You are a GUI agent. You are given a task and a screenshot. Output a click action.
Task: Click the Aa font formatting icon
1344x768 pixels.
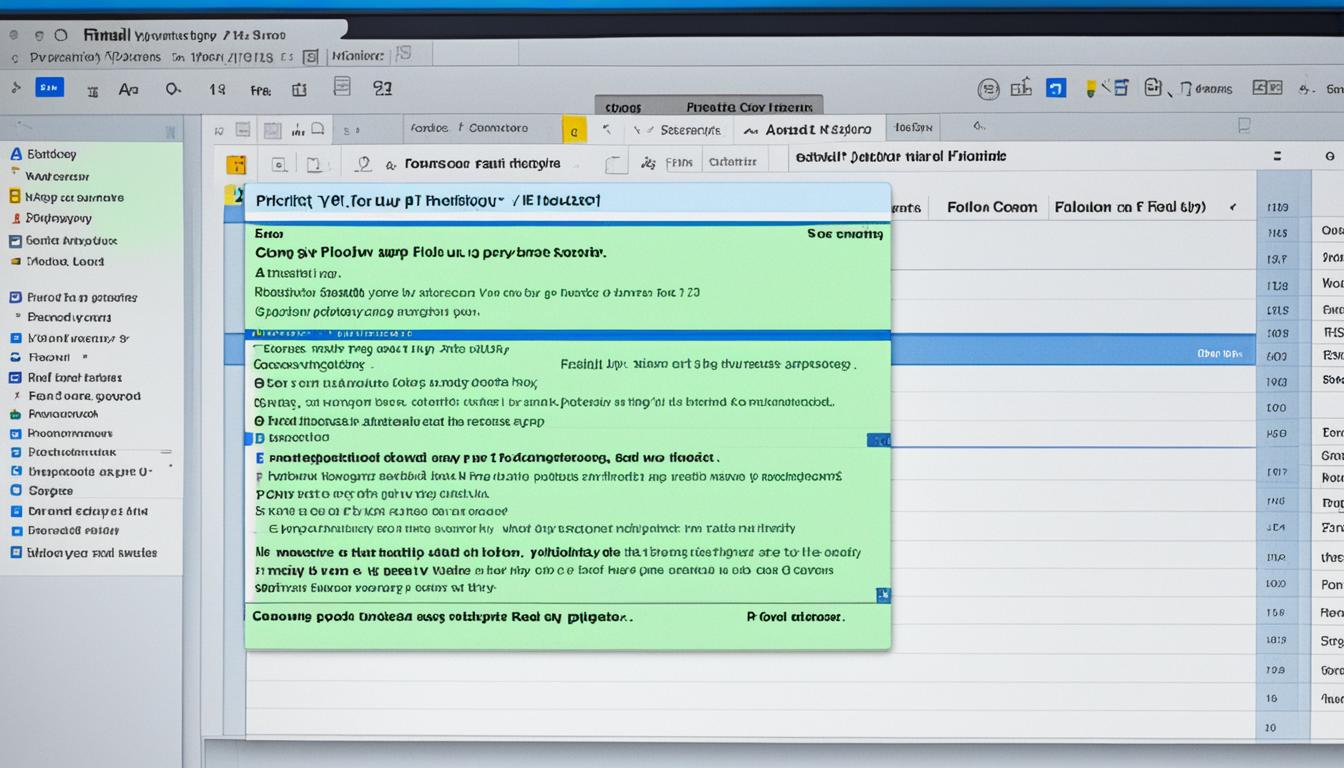(127, 89)
